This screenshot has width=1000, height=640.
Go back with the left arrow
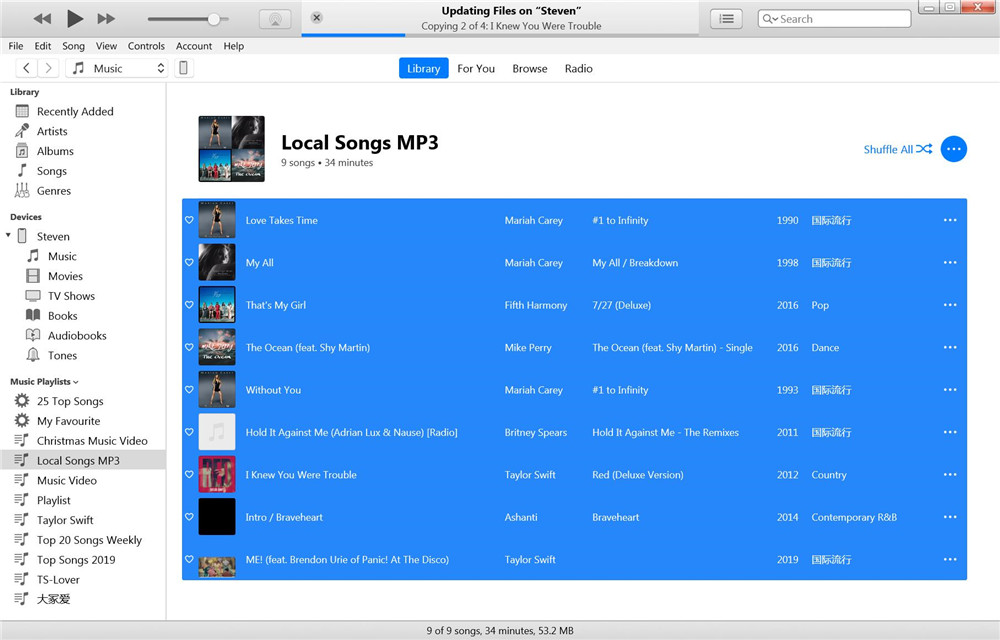(26, 68)
